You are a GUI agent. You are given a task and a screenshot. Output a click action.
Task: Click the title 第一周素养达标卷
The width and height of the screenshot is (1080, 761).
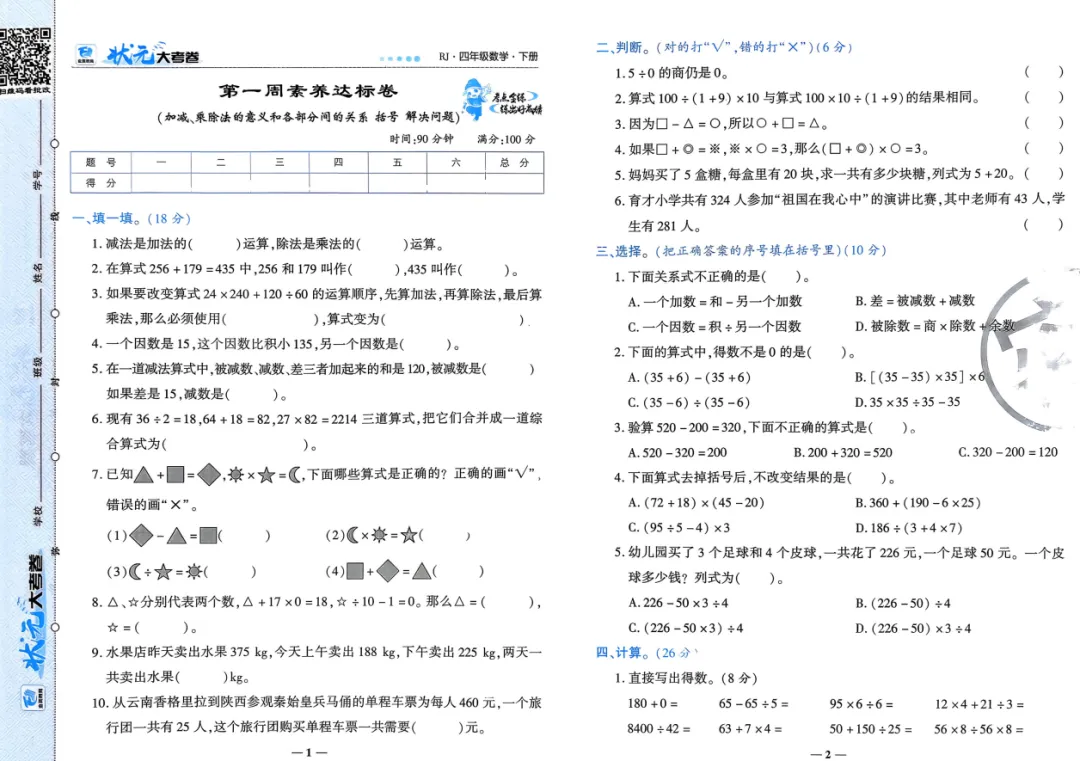(308, 91)
